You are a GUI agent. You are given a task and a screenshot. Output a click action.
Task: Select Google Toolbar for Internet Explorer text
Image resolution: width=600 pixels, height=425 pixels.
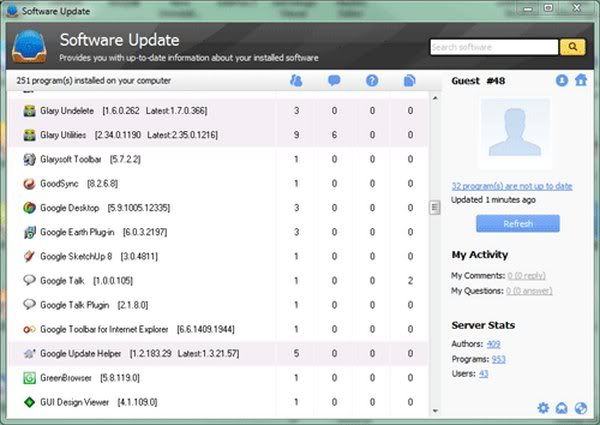137,329
